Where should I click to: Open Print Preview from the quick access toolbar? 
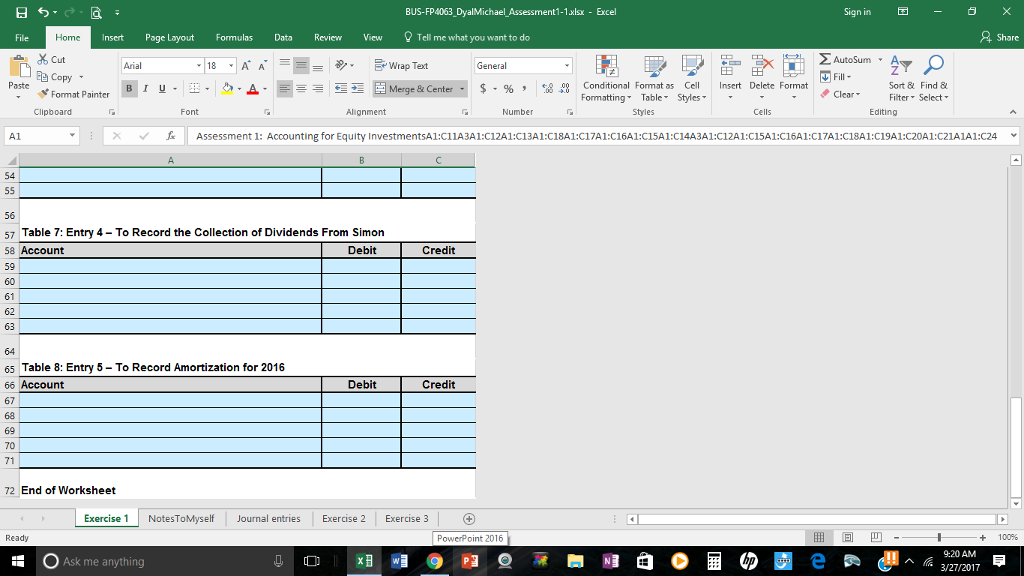[96, 12]
